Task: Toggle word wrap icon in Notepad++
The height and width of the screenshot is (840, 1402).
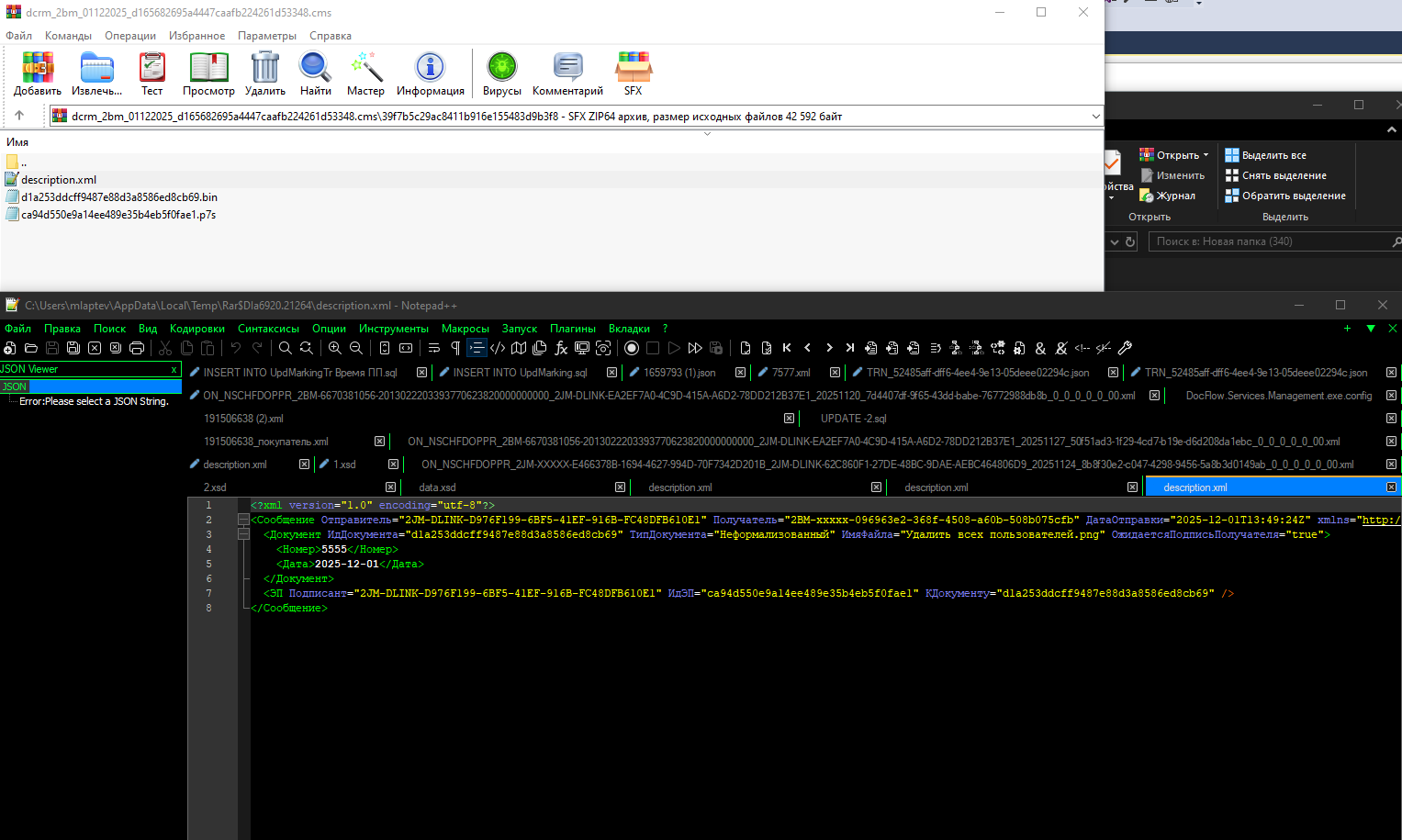Action: [x=434, y=348]
